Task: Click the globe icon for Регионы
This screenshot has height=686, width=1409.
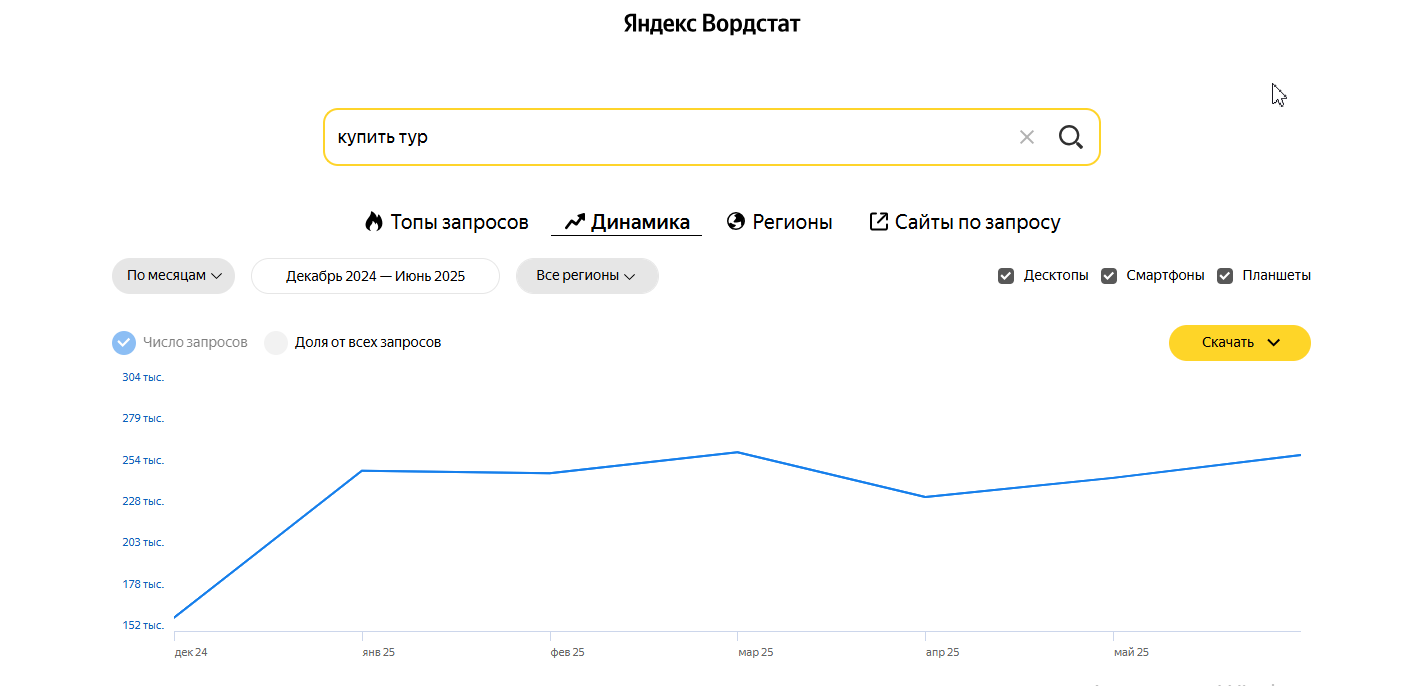Action: click(x=736, y=222)
